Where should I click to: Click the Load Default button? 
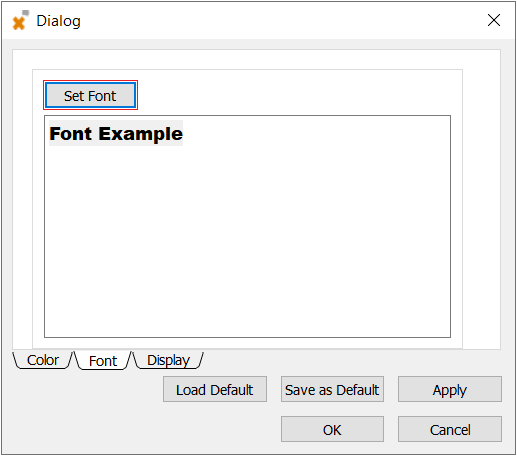(215, 389)
